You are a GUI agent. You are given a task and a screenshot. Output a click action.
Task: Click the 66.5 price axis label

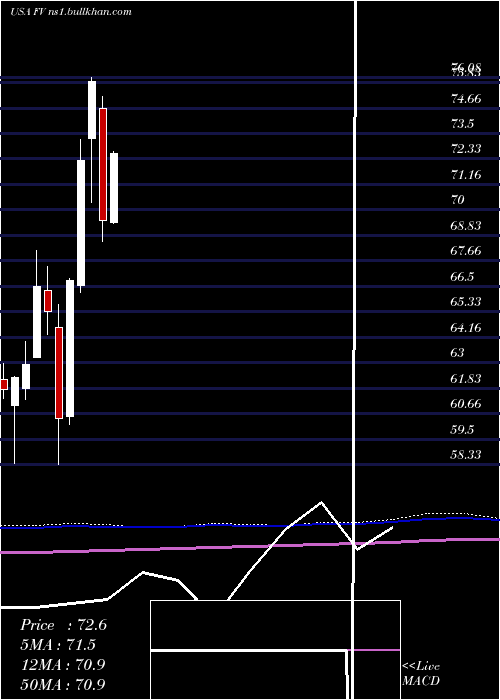[462, 277]
